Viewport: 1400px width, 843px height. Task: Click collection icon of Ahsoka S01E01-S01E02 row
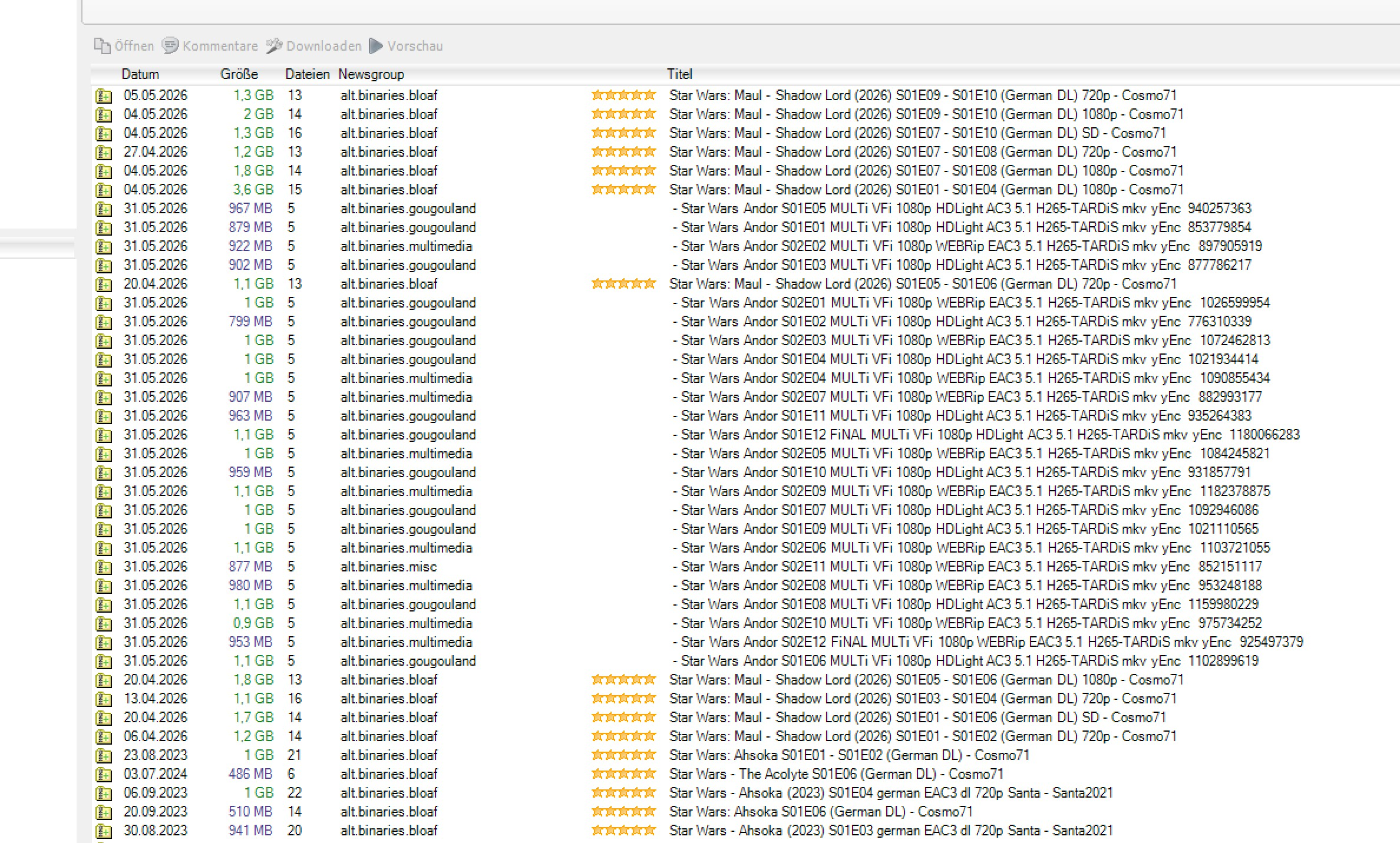[104, 755]
